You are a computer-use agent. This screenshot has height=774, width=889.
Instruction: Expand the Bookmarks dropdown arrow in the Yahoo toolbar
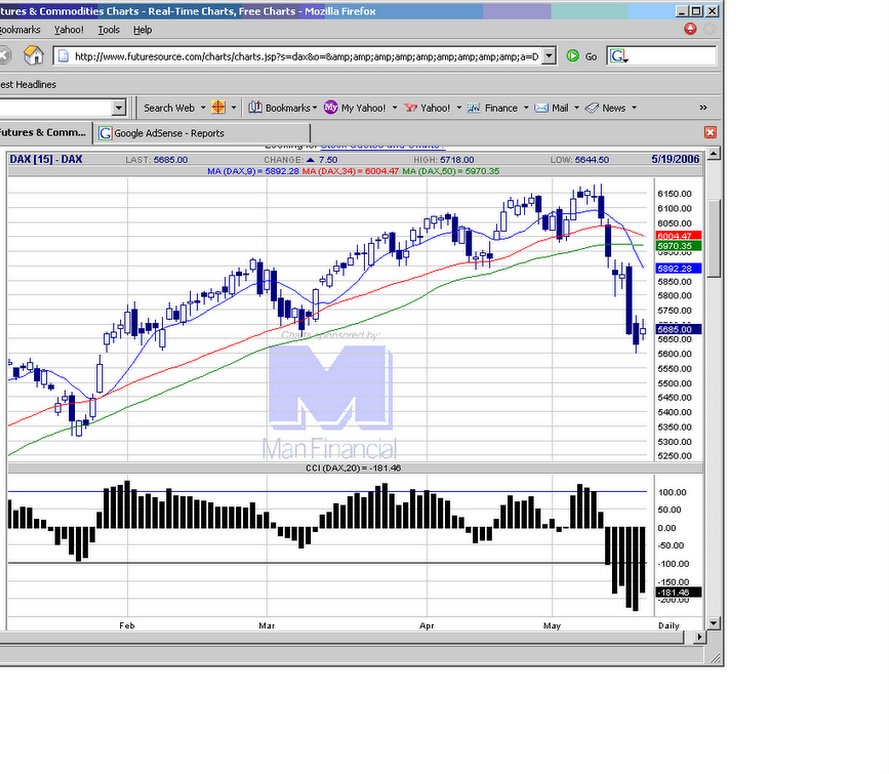pos(315,108)
